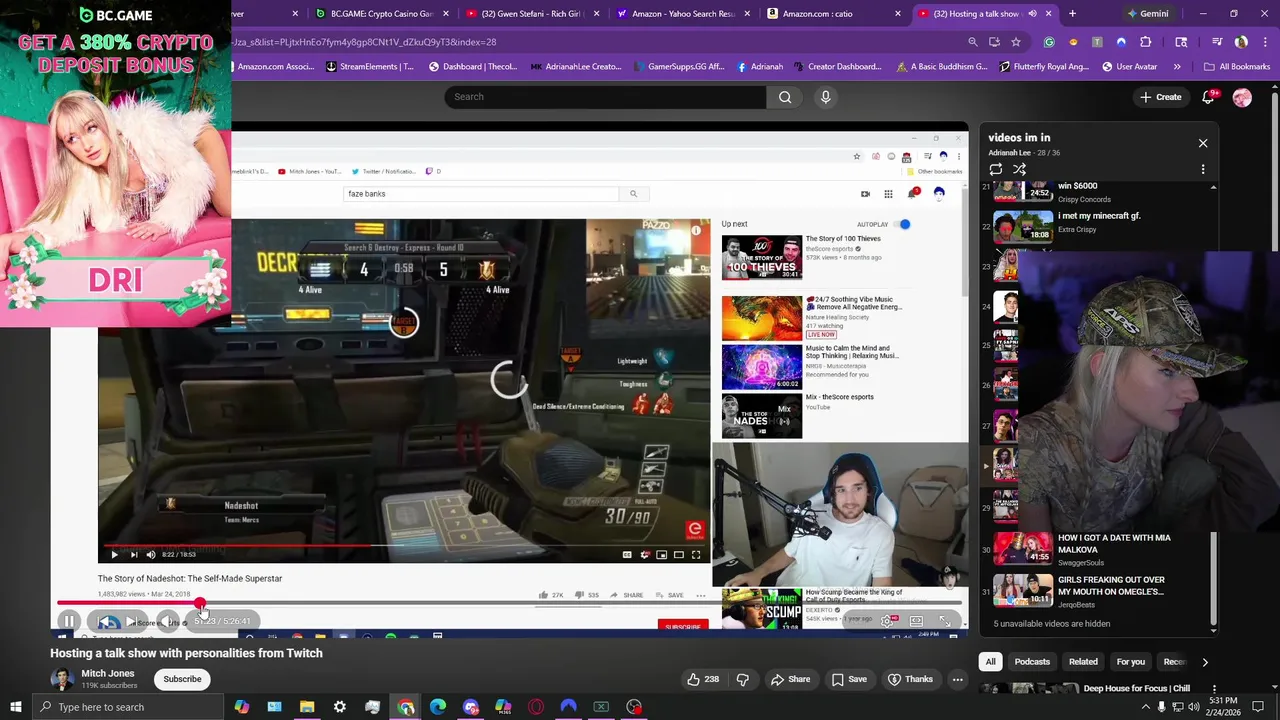Show hidden system tray icons
The image size is (1280, 720).
(x=1145, y=707)
